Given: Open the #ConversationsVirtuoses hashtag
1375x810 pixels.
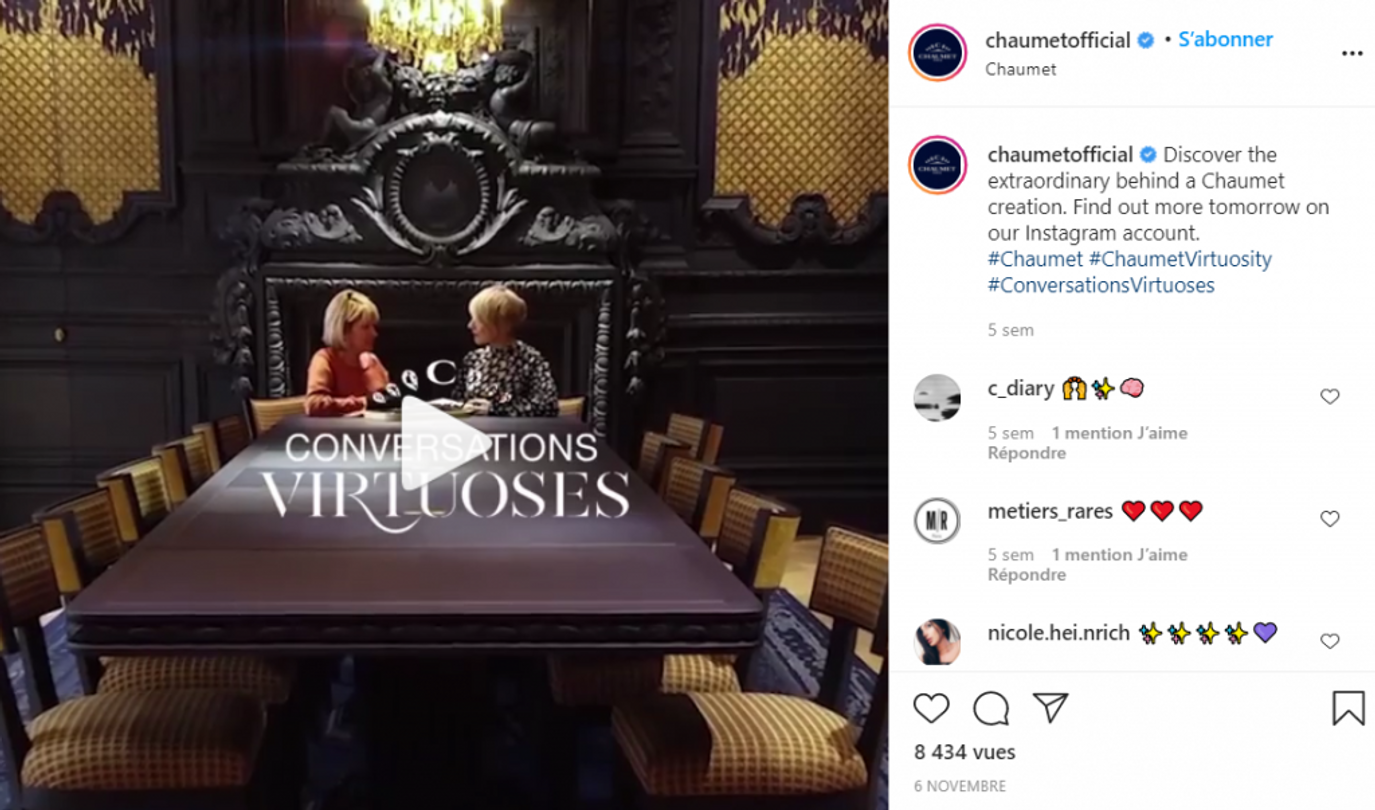Looking at the screenshot, I should [x=1101, y=285].
